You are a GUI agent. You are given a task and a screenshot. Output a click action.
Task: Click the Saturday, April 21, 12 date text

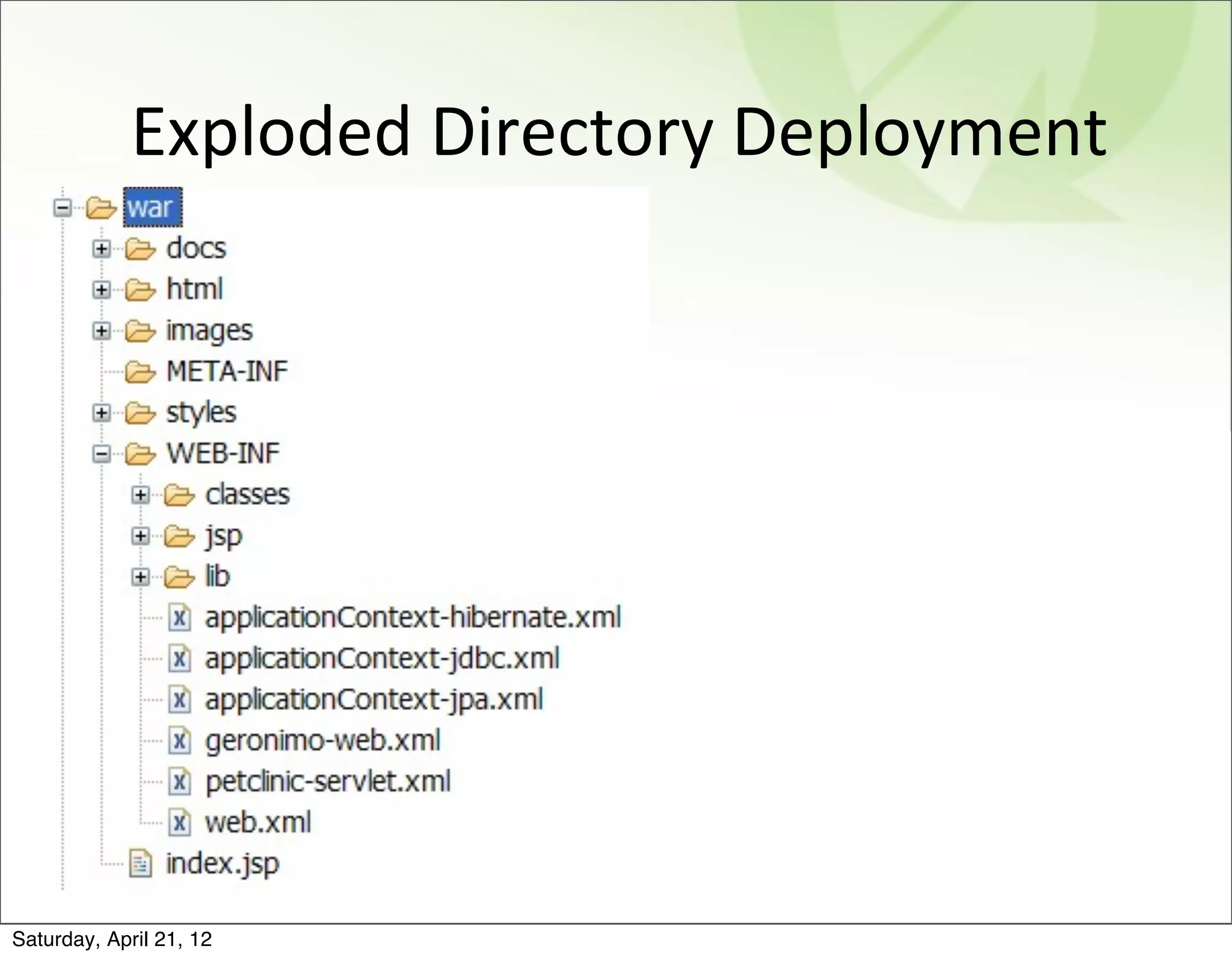[112, 939]
